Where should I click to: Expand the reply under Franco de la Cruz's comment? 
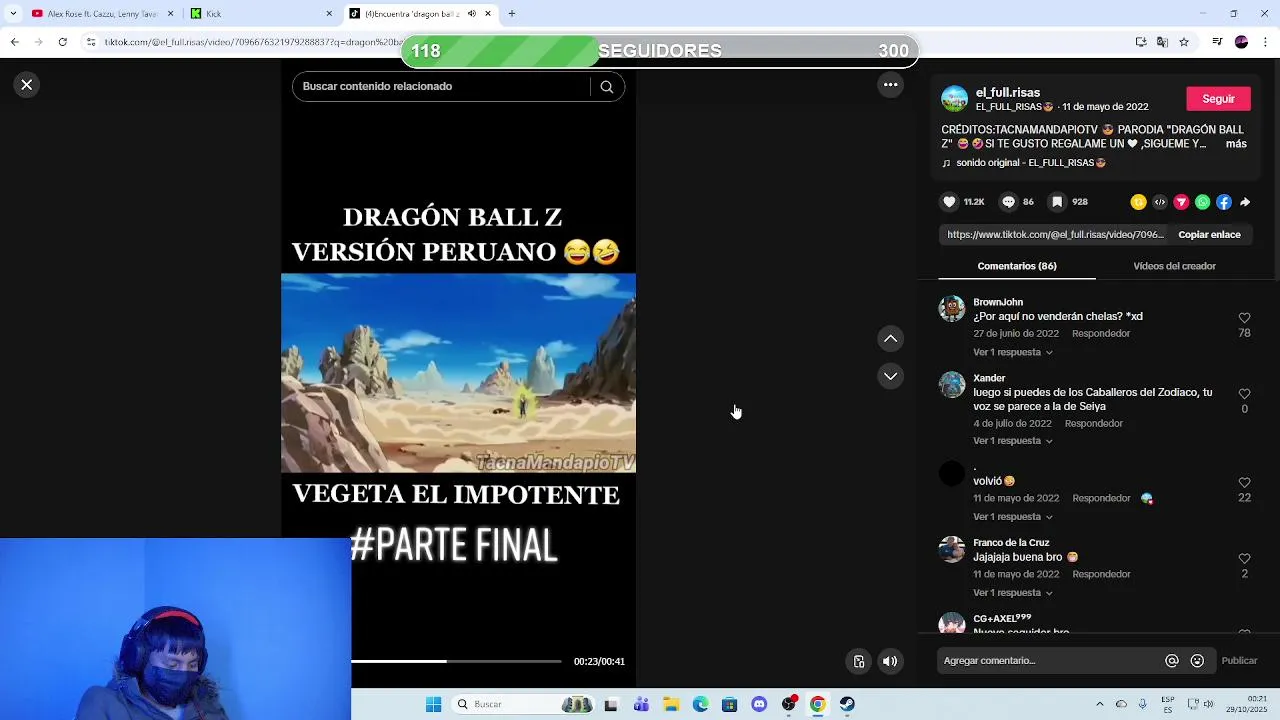1013,592
